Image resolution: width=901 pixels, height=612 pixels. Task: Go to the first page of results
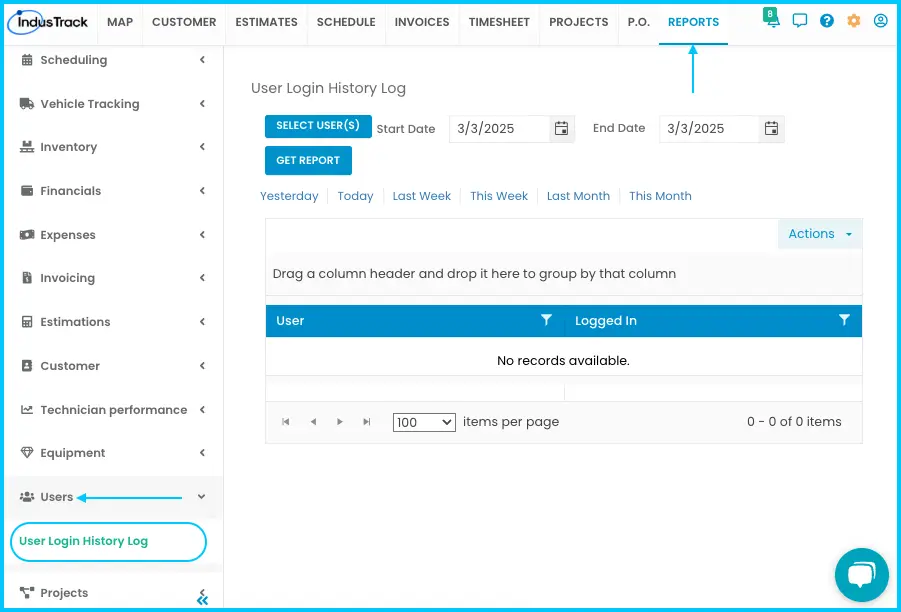pos(286,422)
